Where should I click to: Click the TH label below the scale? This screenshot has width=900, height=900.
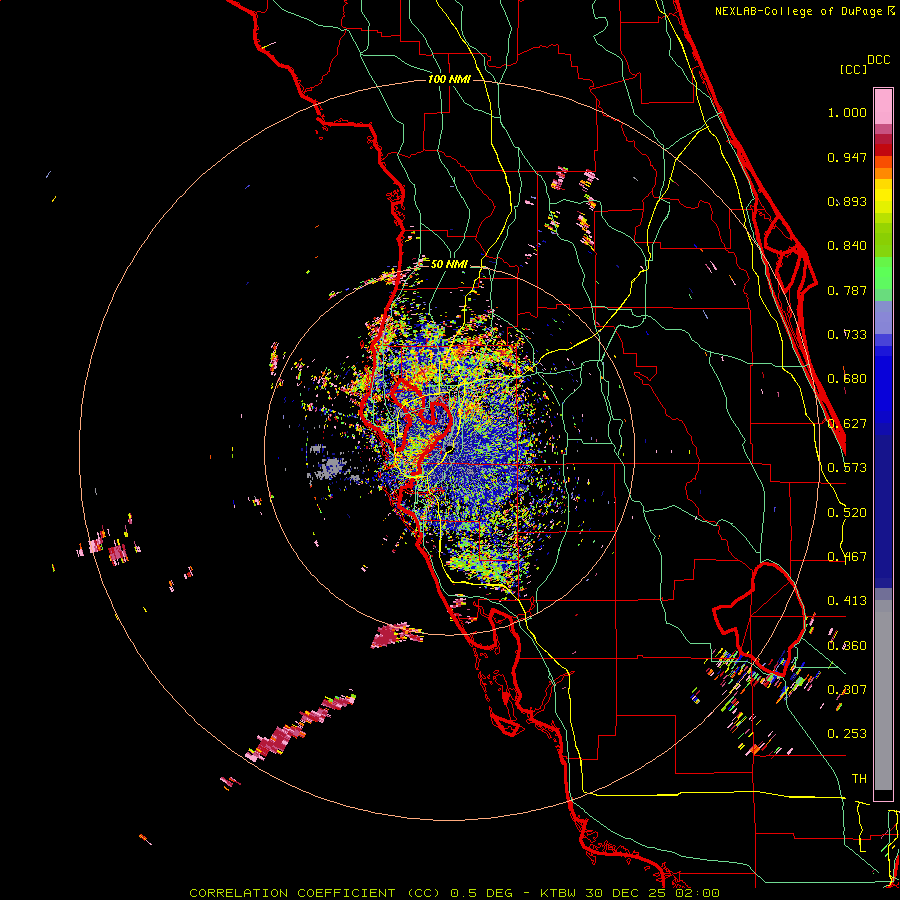pyautogui.click(x=859, y=779)
